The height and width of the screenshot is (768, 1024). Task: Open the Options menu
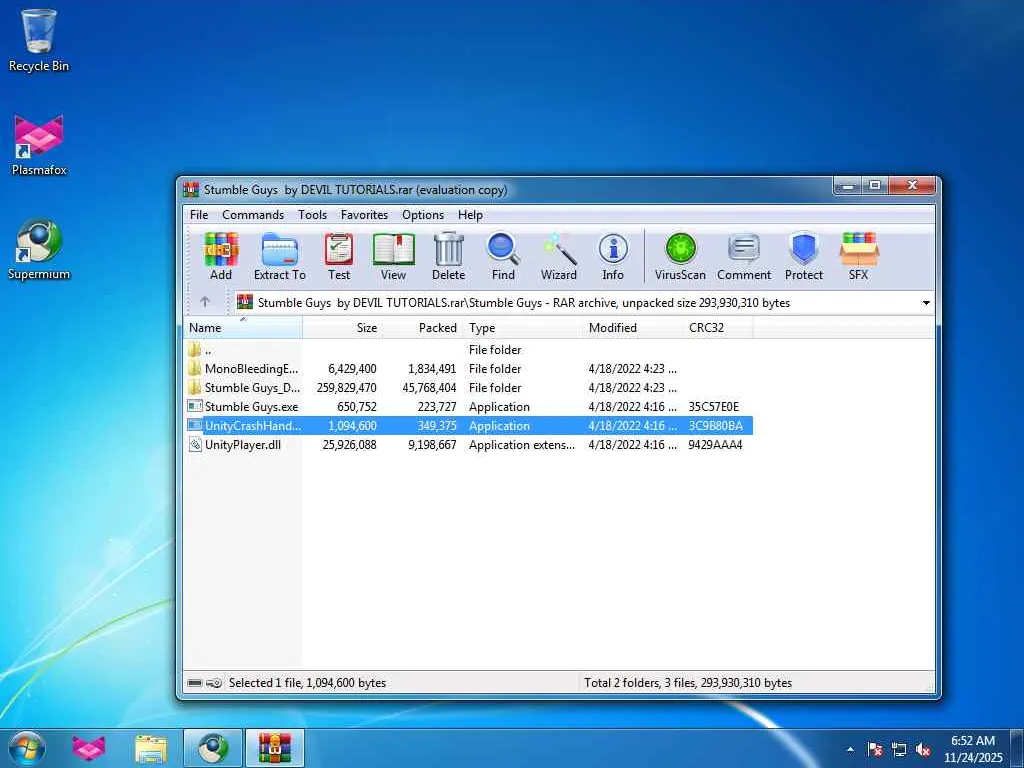tap(423, 215)
